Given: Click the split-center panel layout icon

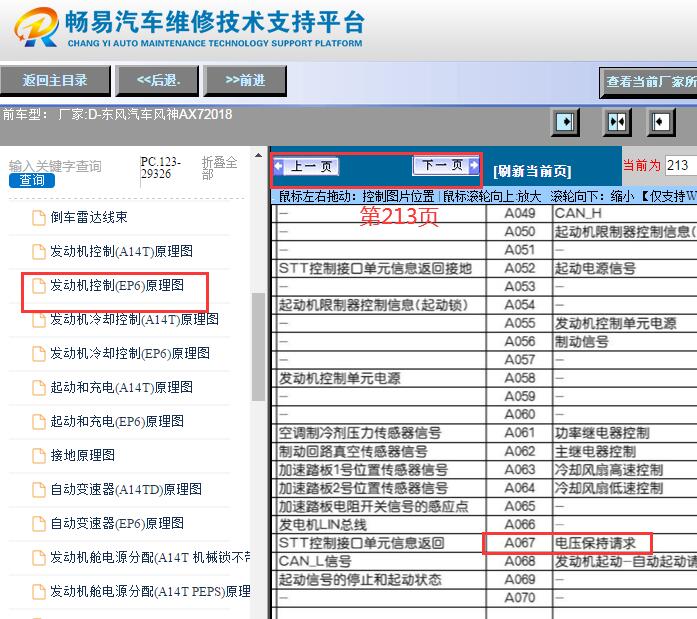Looking at the screenshot, I should point(617,122).
